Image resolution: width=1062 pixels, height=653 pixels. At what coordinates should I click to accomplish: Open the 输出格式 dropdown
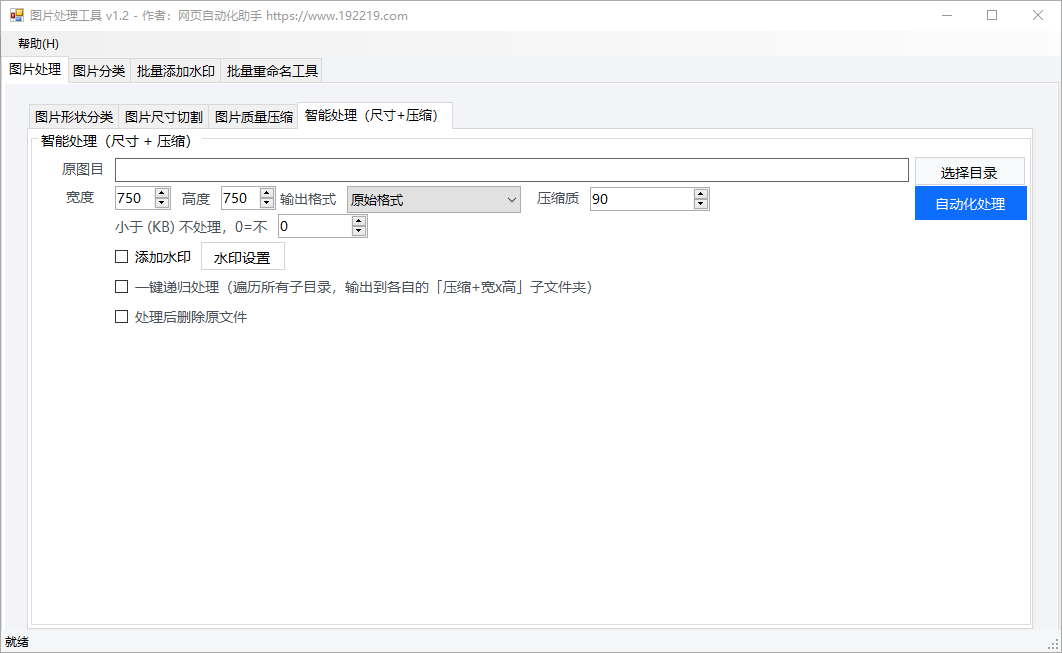pos(433,199)
